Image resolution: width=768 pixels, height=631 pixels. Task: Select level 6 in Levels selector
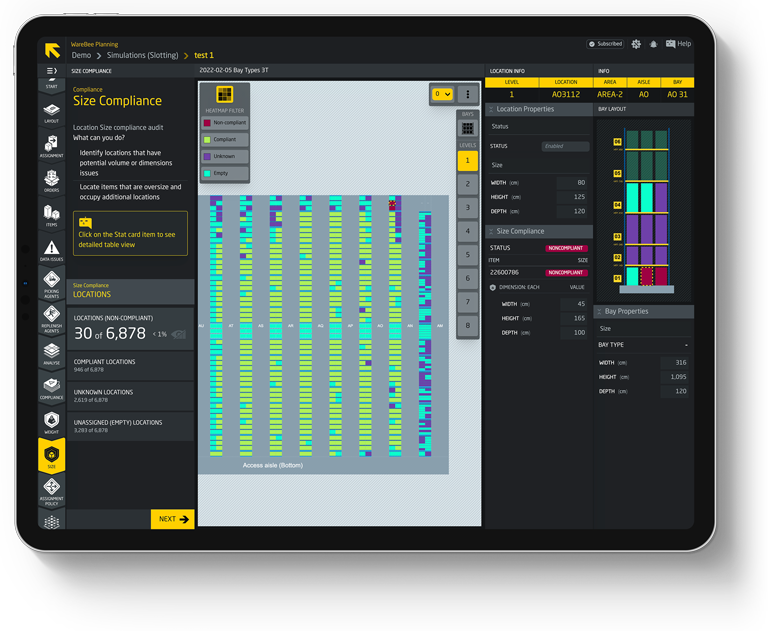pyautogui.click(x=468, y=278)
